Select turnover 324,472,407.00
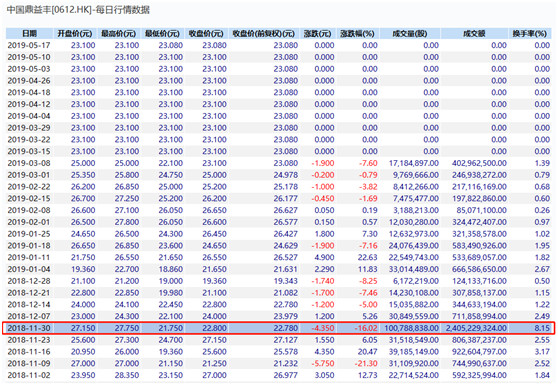This screenshot has height=385, width=558. (479, 222)
